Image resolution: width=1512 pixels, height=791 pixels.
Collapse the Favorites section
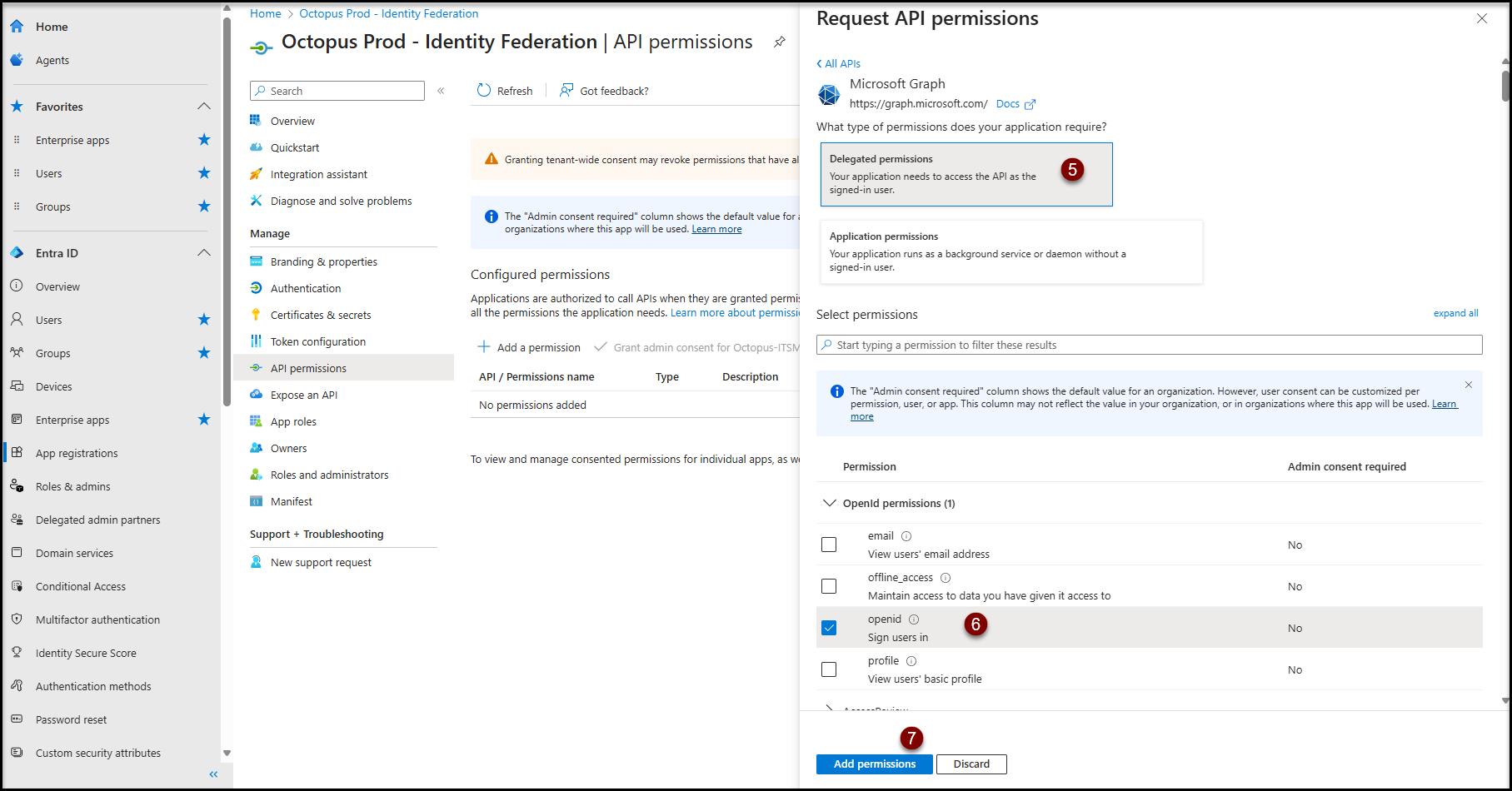pyautogui.click(x=204, y=107)
